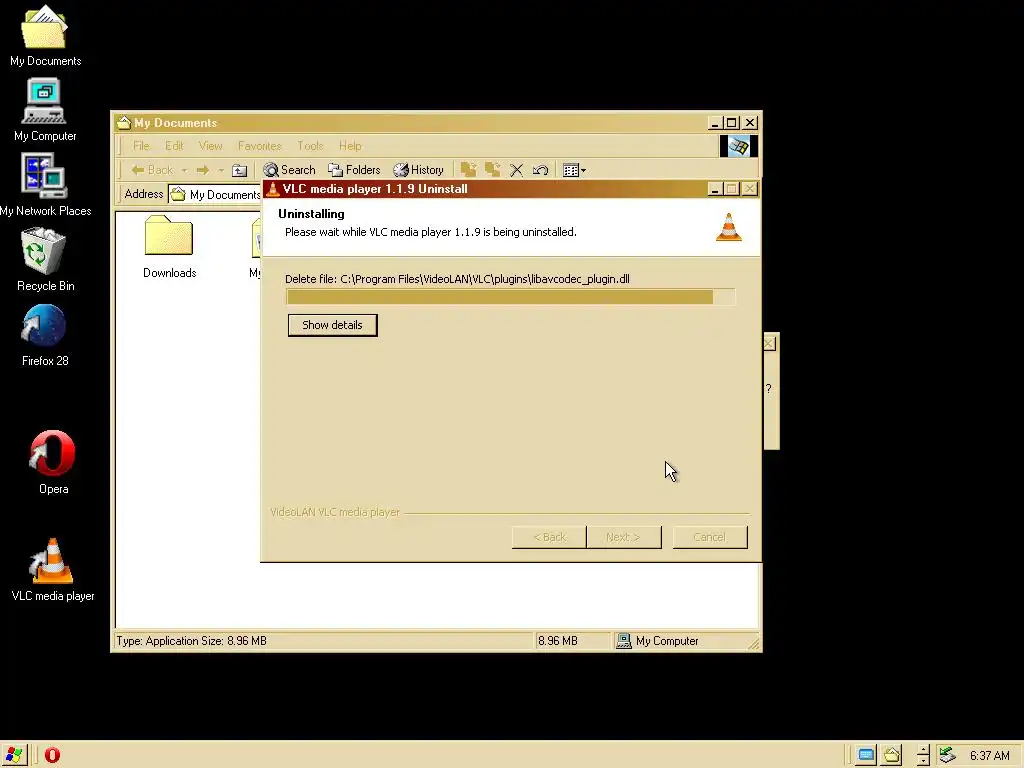The width and height of the screenshot is (1024, 768).
Task: Click the Next button in VLC uninstaller
Action: click(624, 537)
